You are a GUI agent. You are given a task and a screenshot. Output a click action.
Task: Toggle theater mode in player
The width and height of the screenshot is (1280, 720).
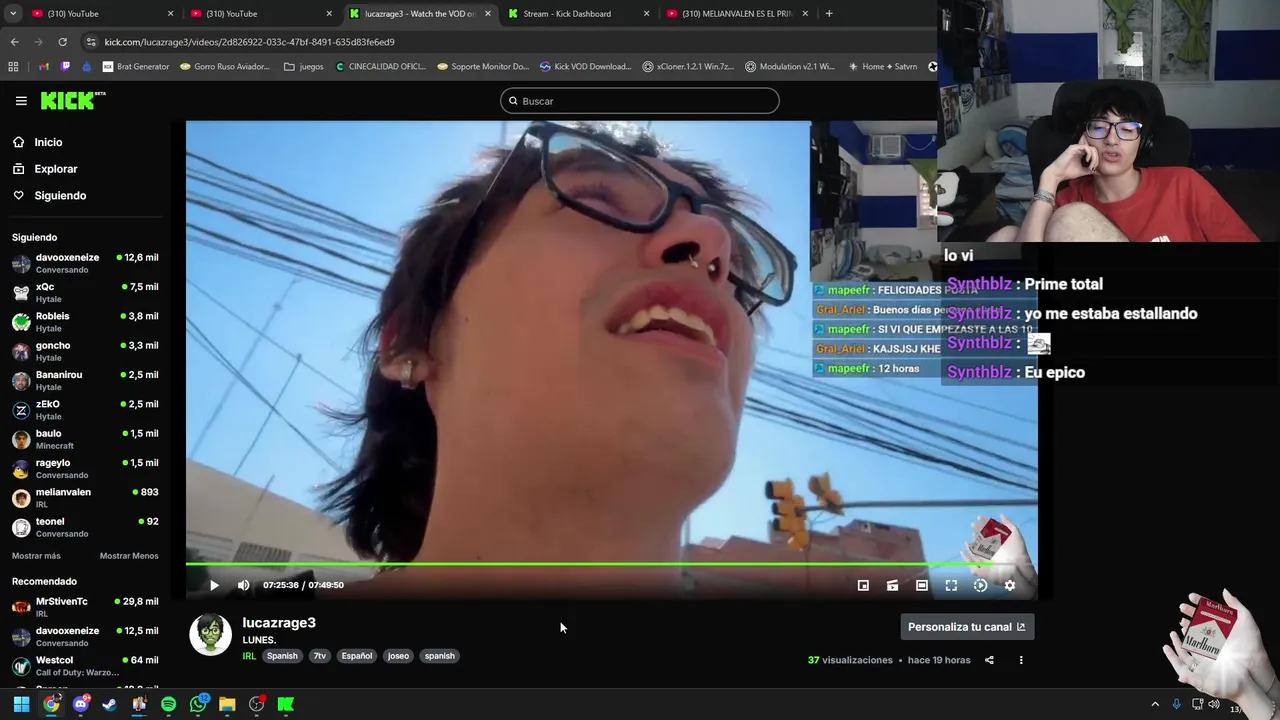[922, 585]
